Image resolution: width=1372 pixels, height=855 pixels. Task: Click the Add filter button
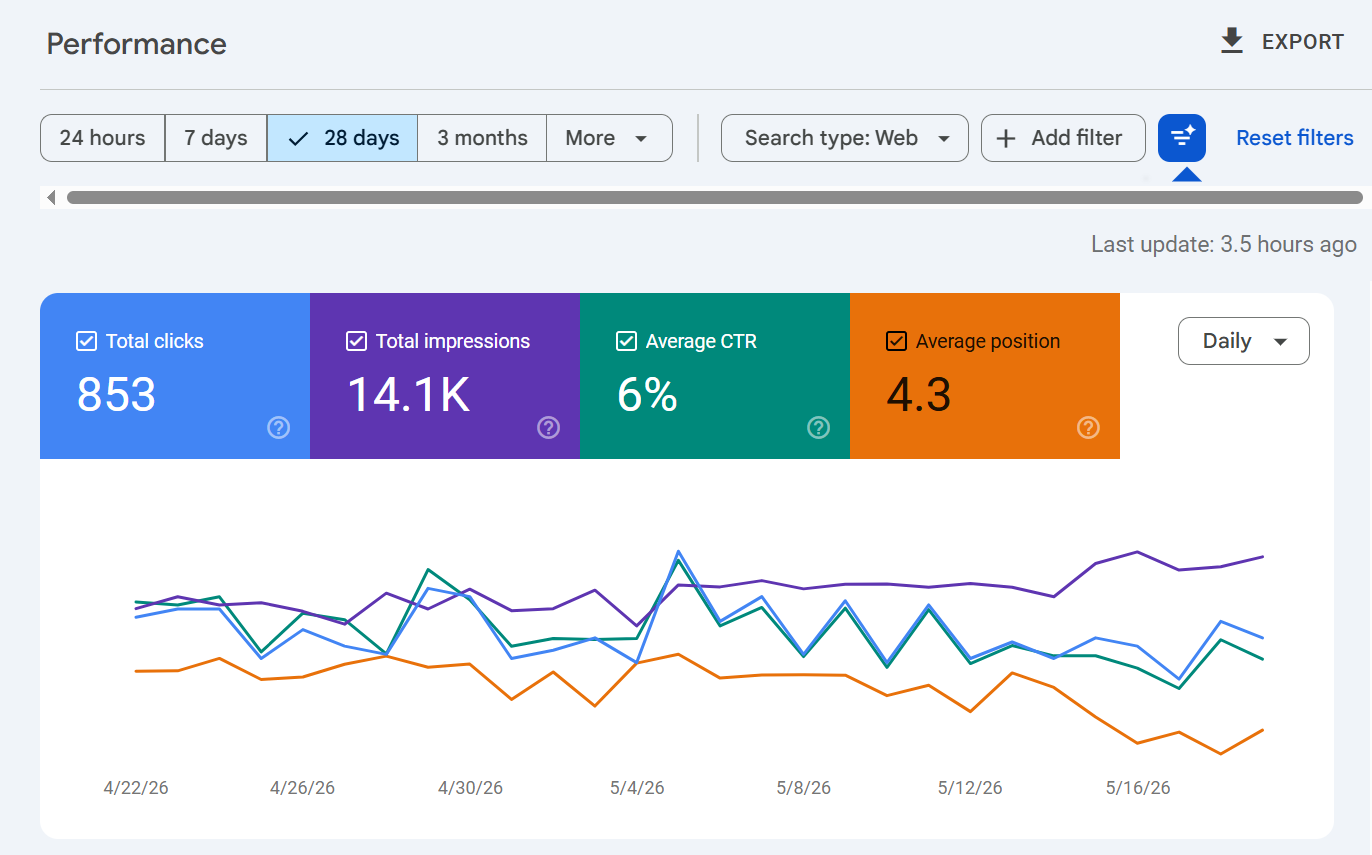point(1063,138)
